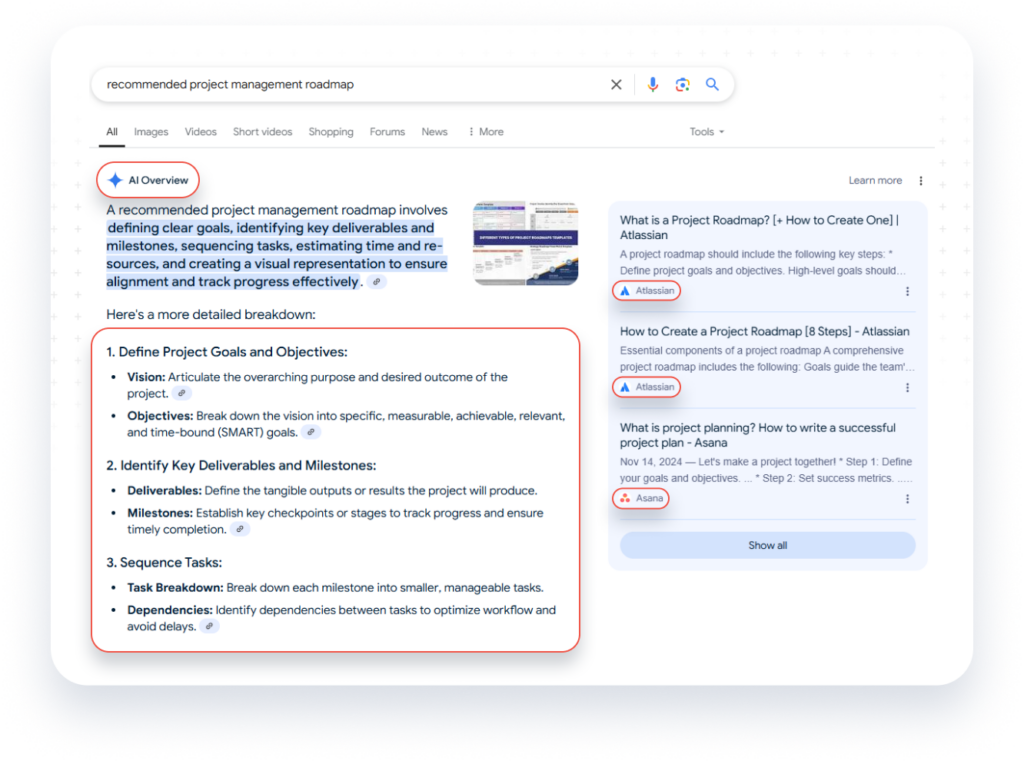1024x761 pixels.
Task: Open options menu for 8 Steps result
Action: click(x=907, y=388)
